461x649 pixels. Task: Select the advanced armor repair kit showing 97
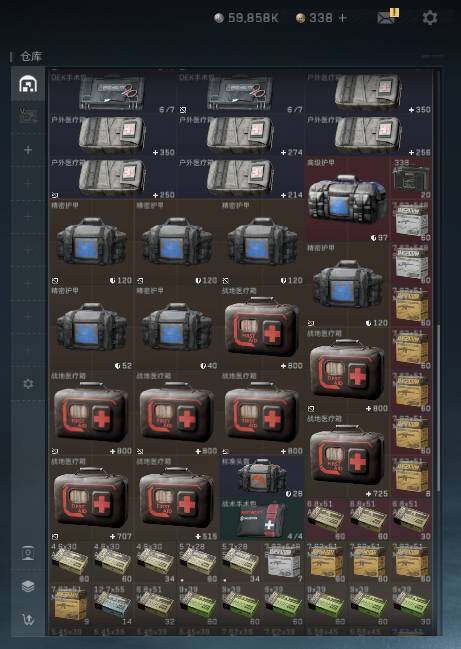(347, 200)
